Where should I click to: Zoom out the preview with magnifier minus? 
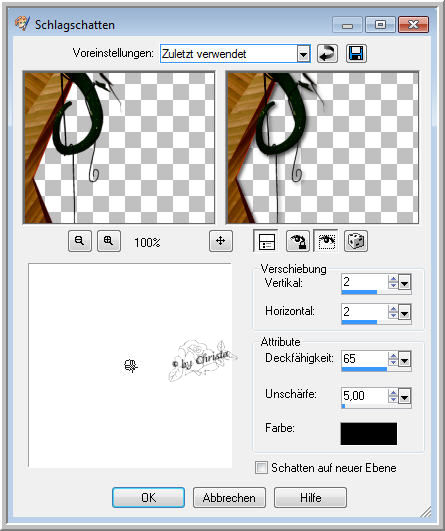tap(80, 241)
